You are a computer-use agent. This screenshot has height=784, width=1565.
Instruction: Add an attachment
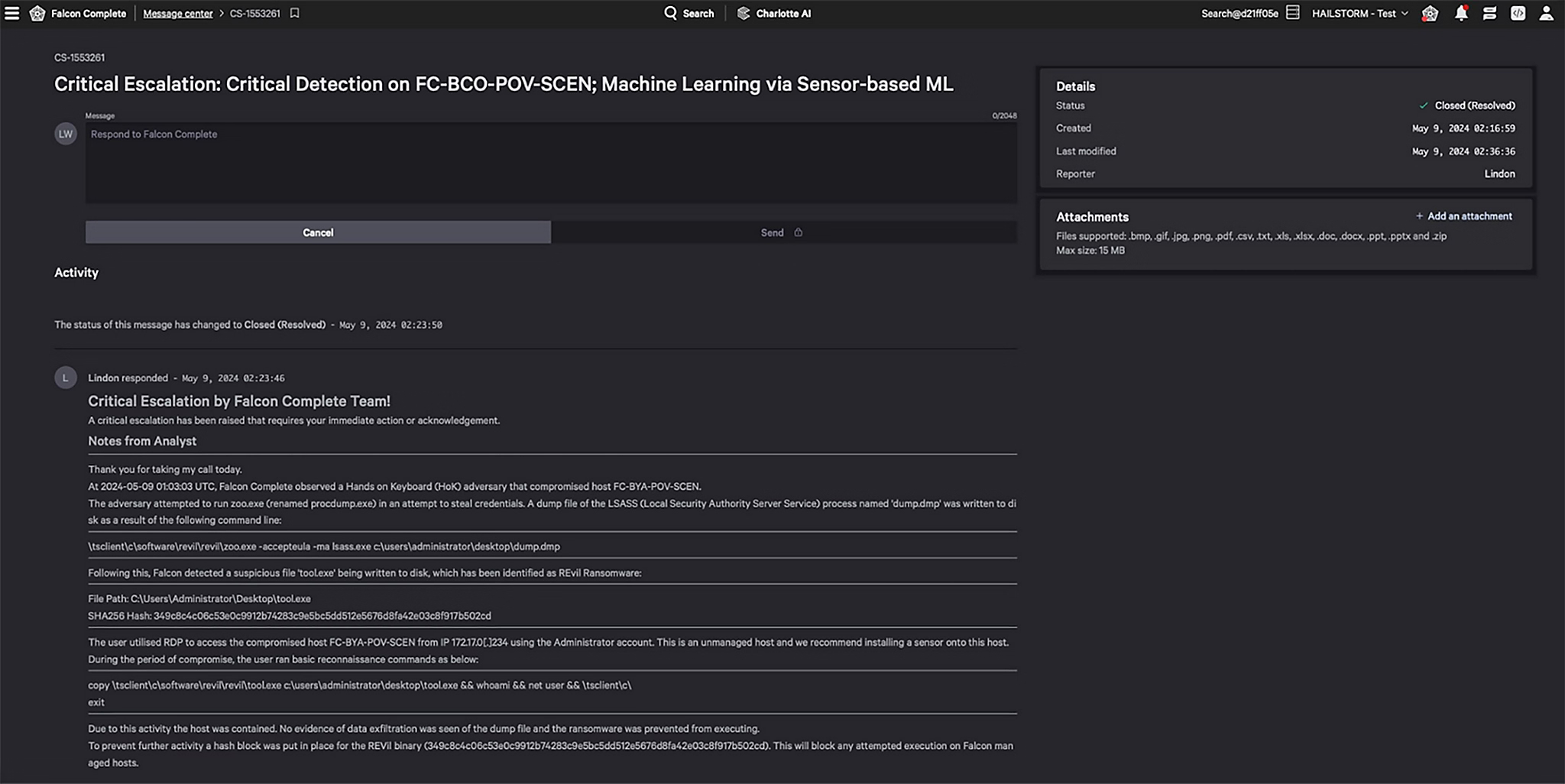click(x=1463, y=216)
